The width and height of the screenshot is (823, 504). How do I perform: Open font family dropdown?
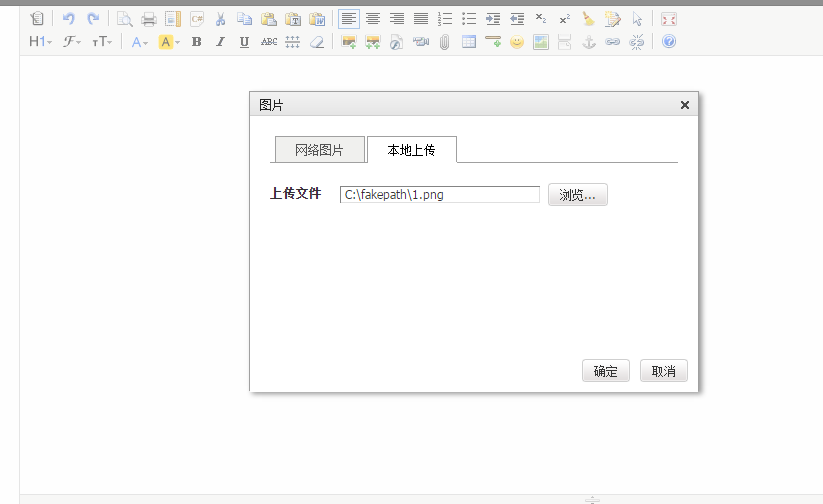point(71,41)
